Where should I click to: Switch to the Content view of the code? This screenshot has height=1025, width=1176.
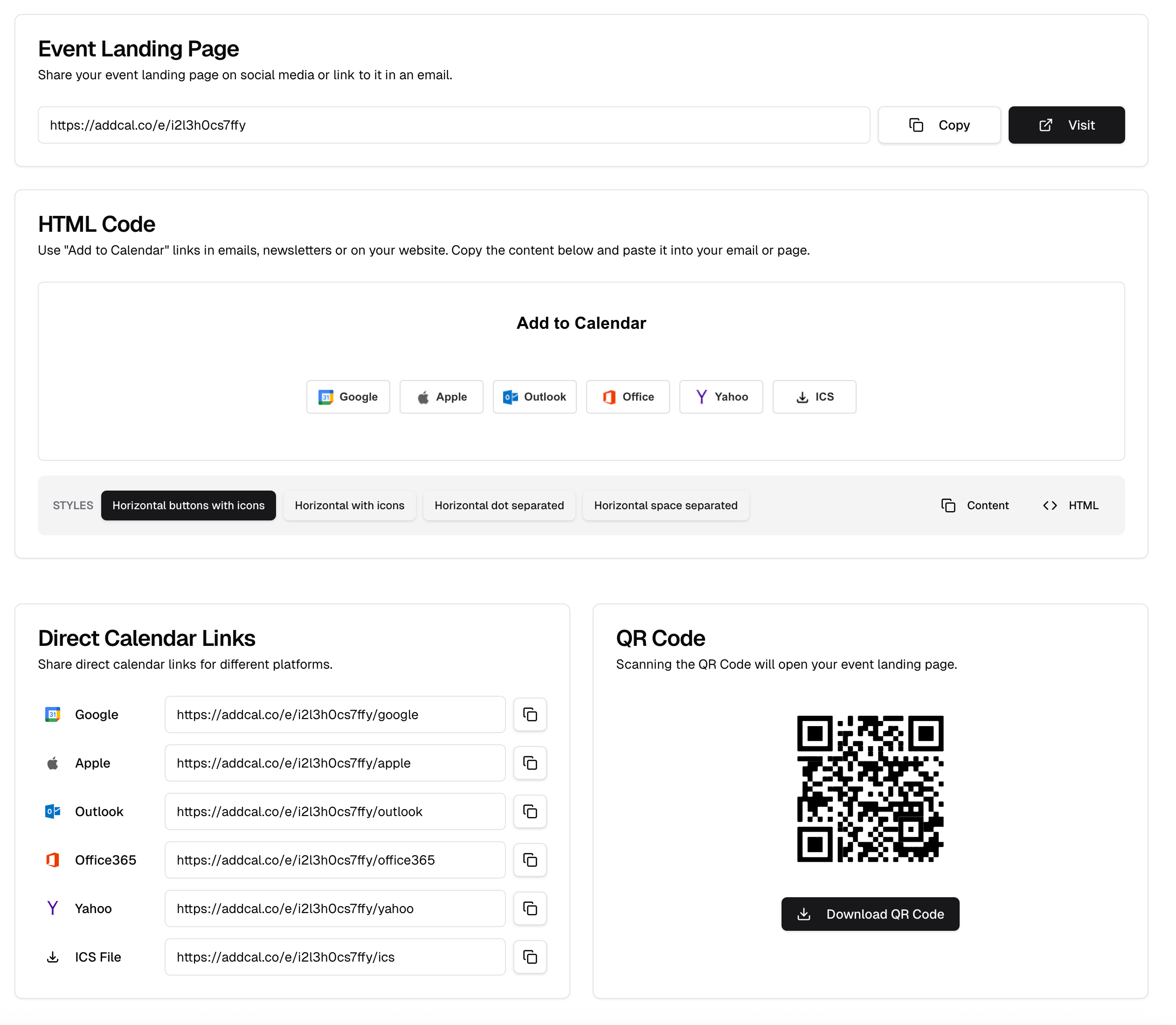976,505
